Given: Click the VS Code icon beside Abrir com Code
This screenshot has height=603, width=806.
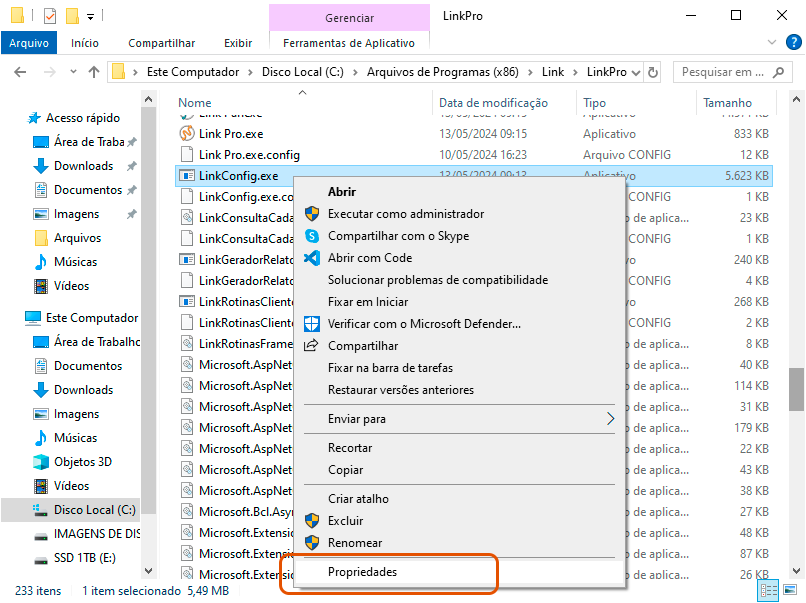Looking at the screenshot, I should 311,258.
